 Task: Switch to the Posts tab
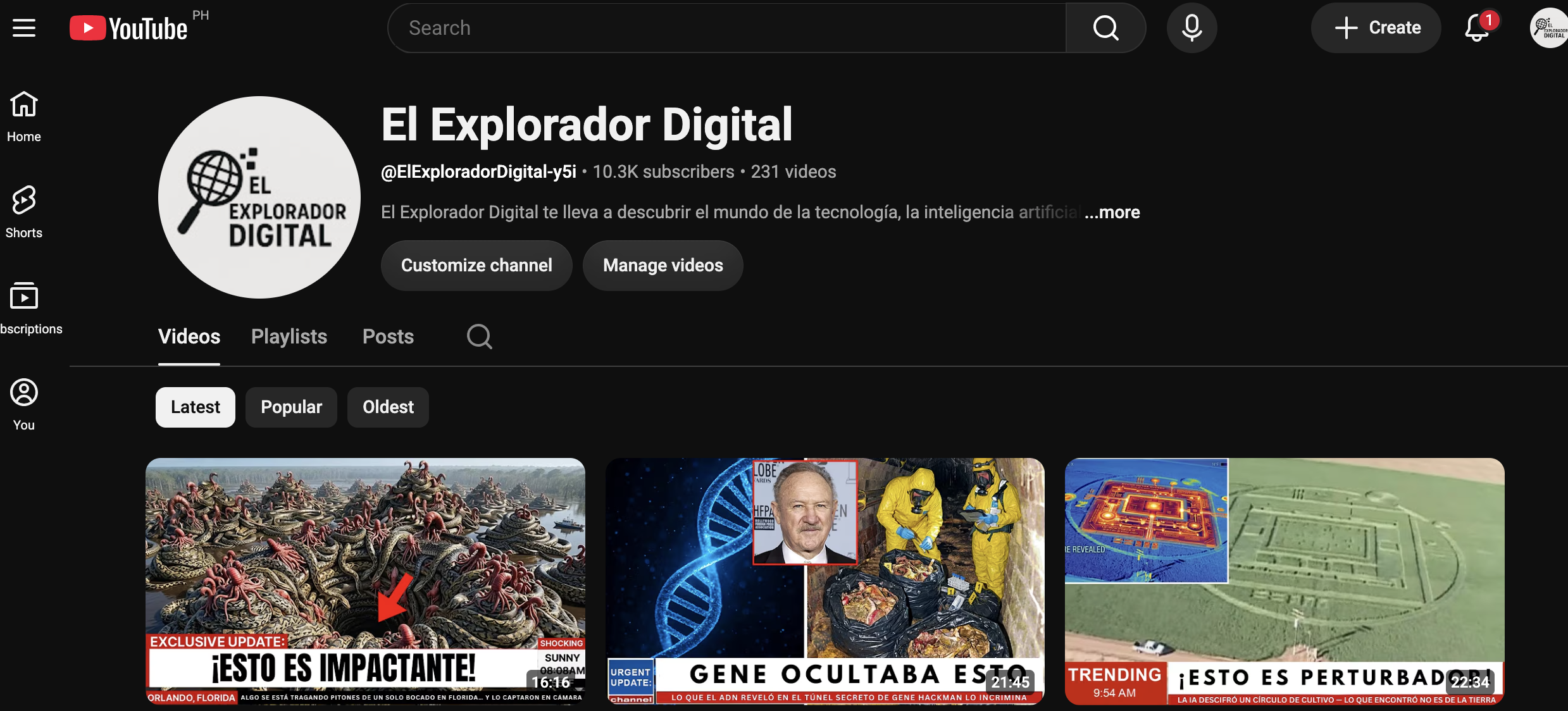click(388, 337)
